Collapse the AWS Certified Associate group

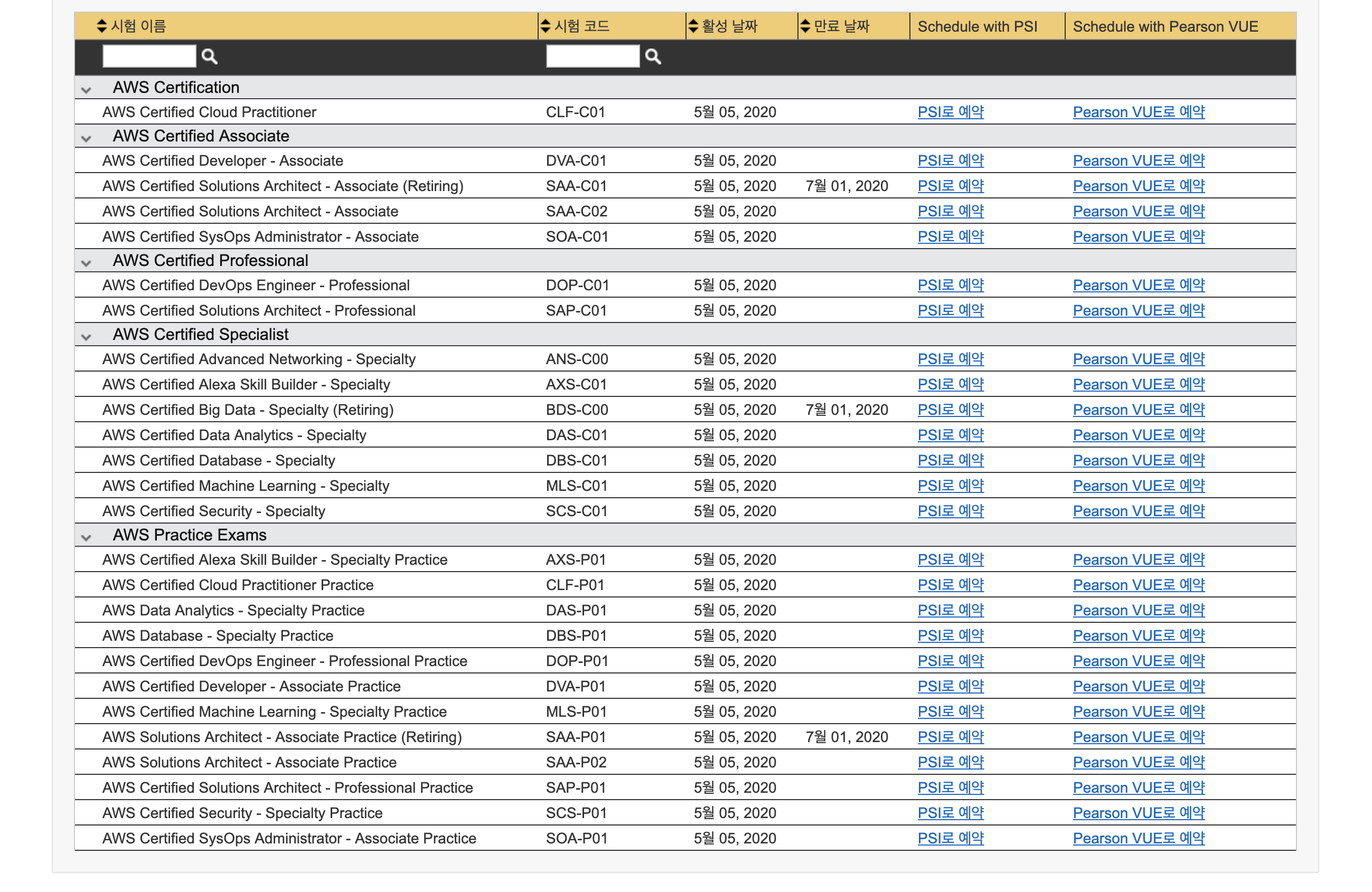[87, 138]
